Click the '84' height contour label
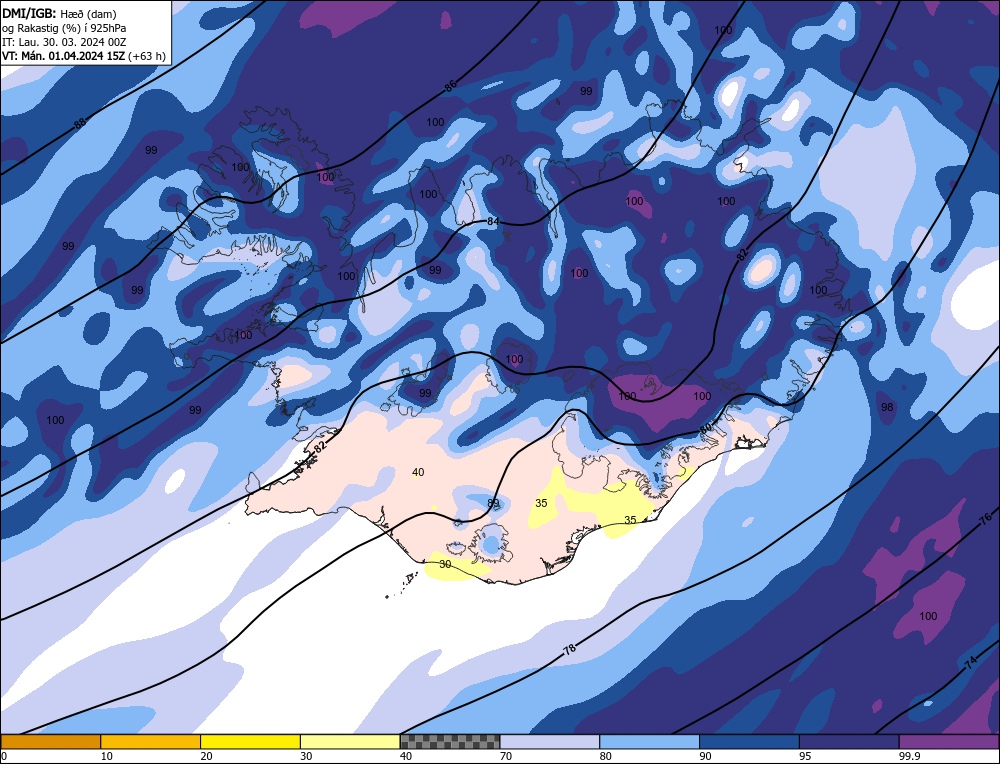Image resolution: width=1000 pixels, height=764 pixels. [x=493, y=222]
